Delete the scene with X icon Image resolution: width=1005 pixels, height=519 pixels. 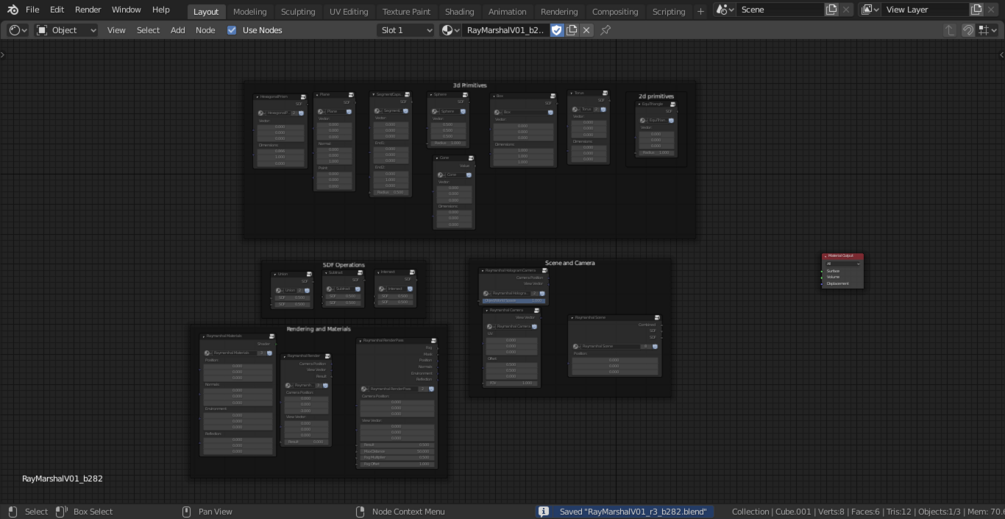(846, 10)
